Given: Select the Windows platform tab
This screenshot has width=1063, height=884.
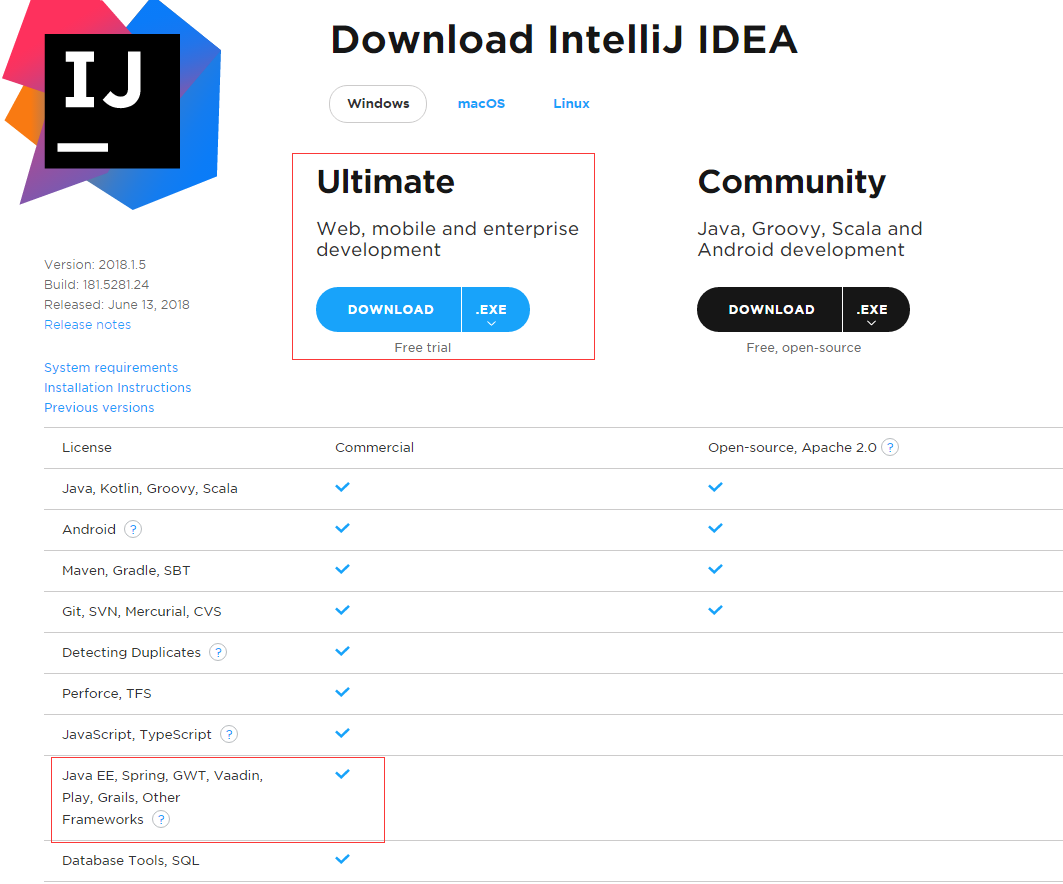Looking at the screenshot, I should 378,104.
